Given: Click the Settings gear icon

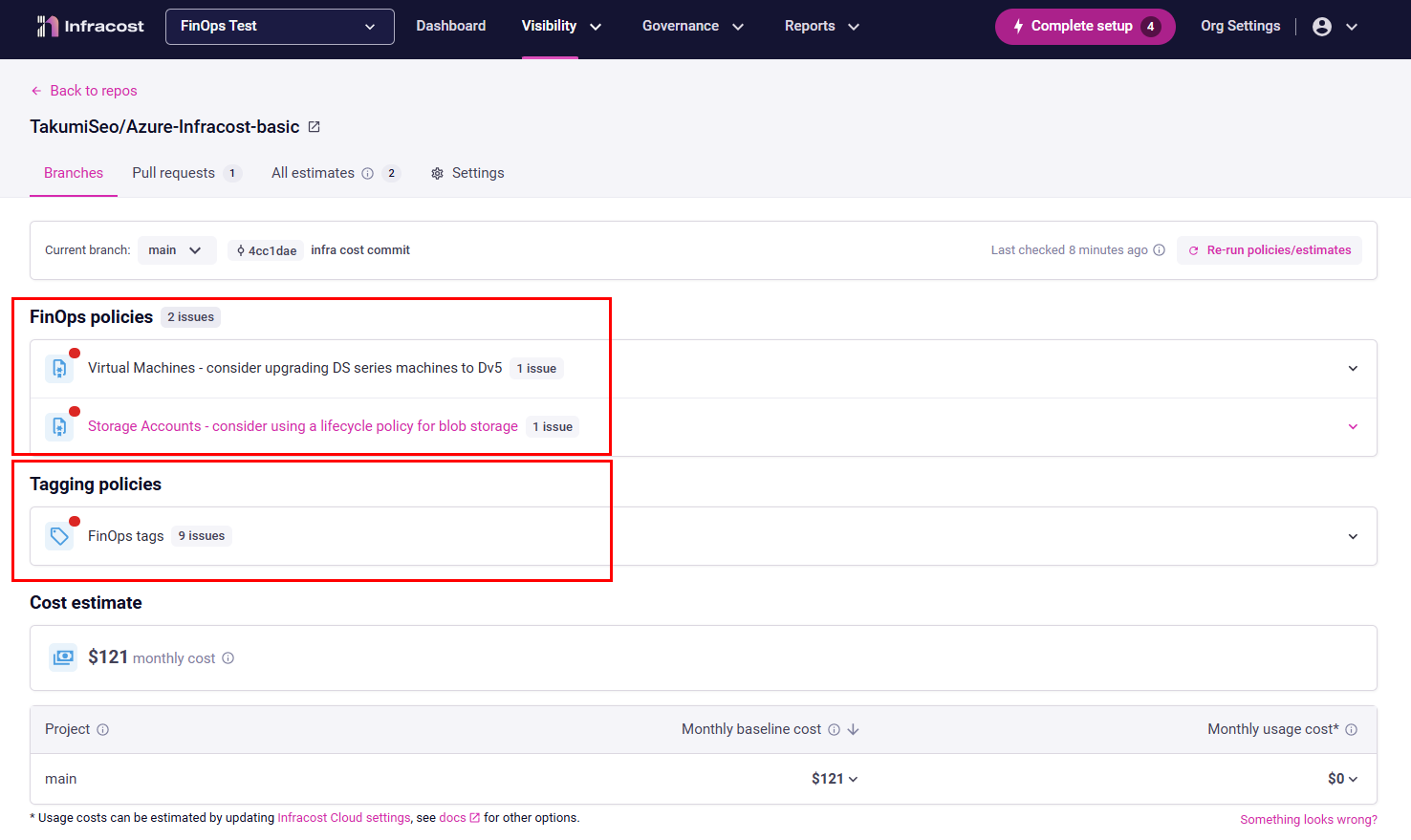Looking at the screenshot, I should [437, 173].
